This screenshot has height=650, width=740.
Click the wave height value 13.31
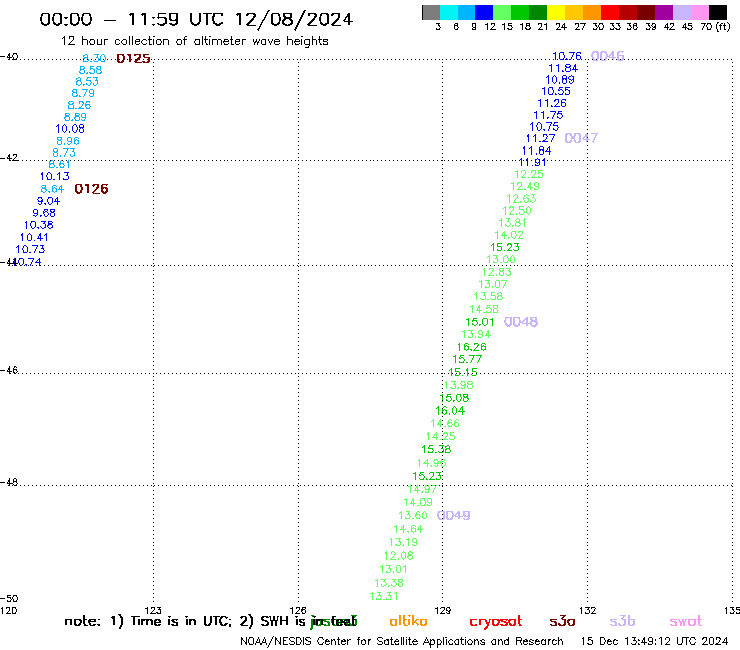384,596
